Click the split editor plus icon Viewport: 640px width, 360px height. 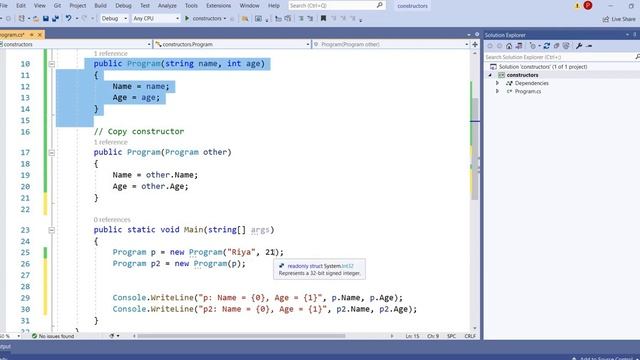[475, 44]
